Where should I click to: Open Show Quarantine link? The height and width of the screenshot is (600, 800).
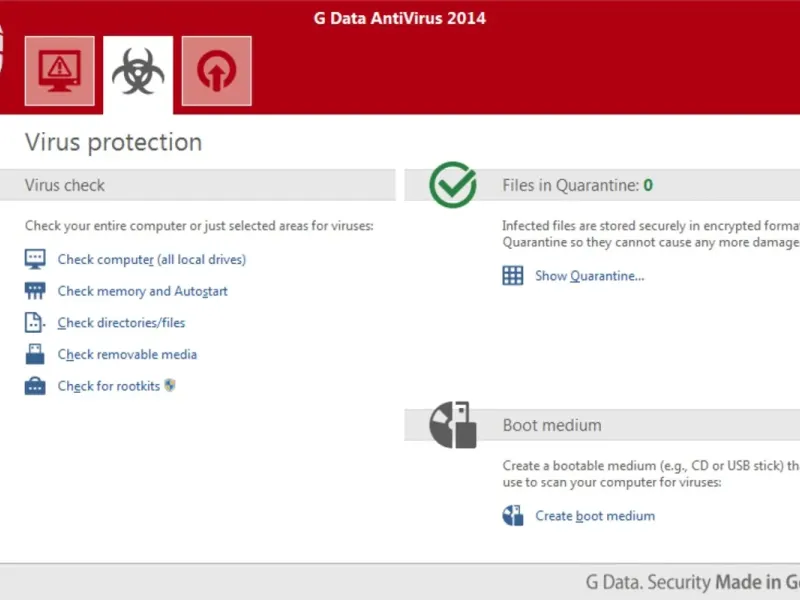pyautogui.click(x=589, y=276)
